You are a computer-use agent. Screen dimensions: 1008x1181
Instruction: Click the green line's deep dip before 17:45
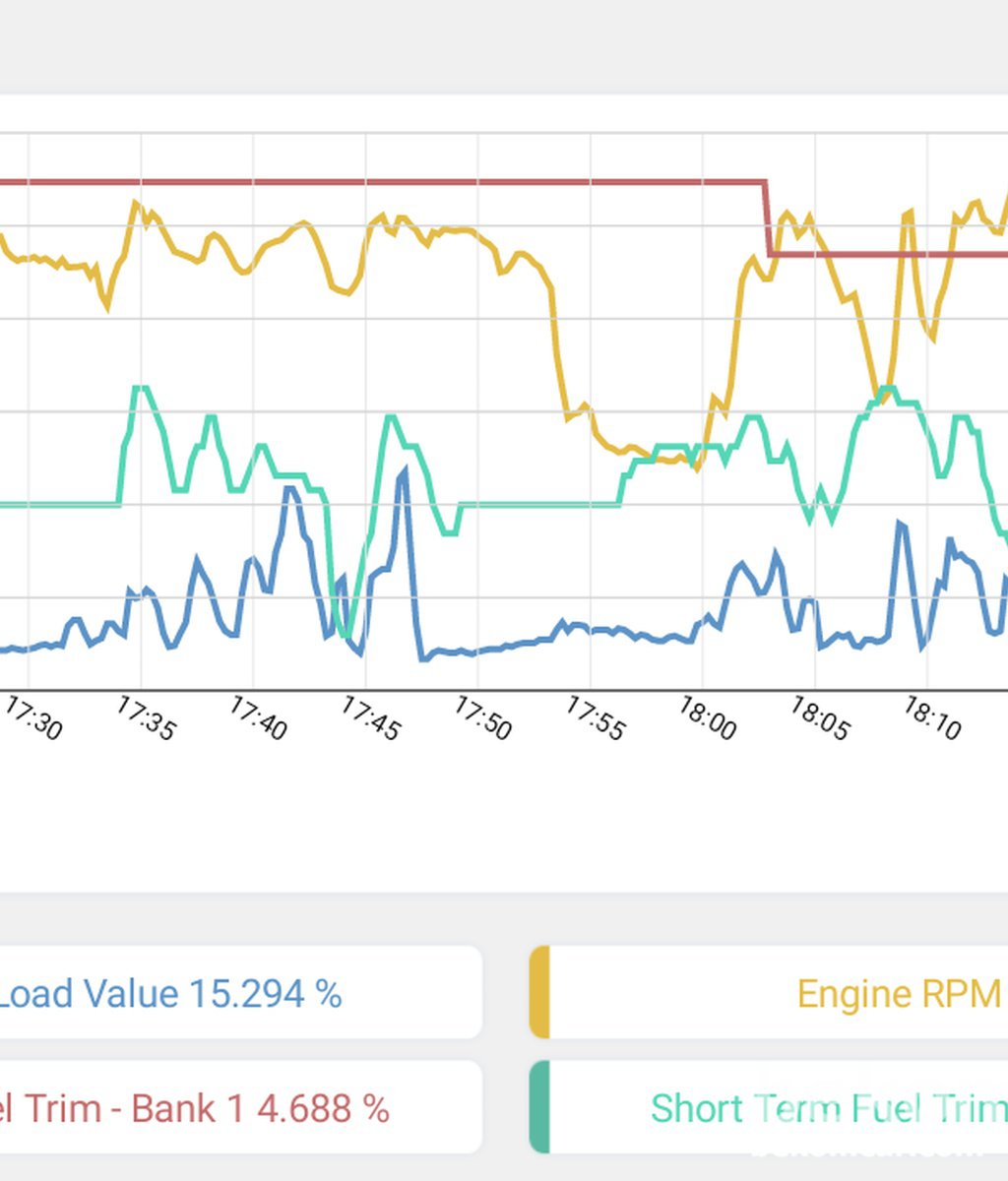343,634
